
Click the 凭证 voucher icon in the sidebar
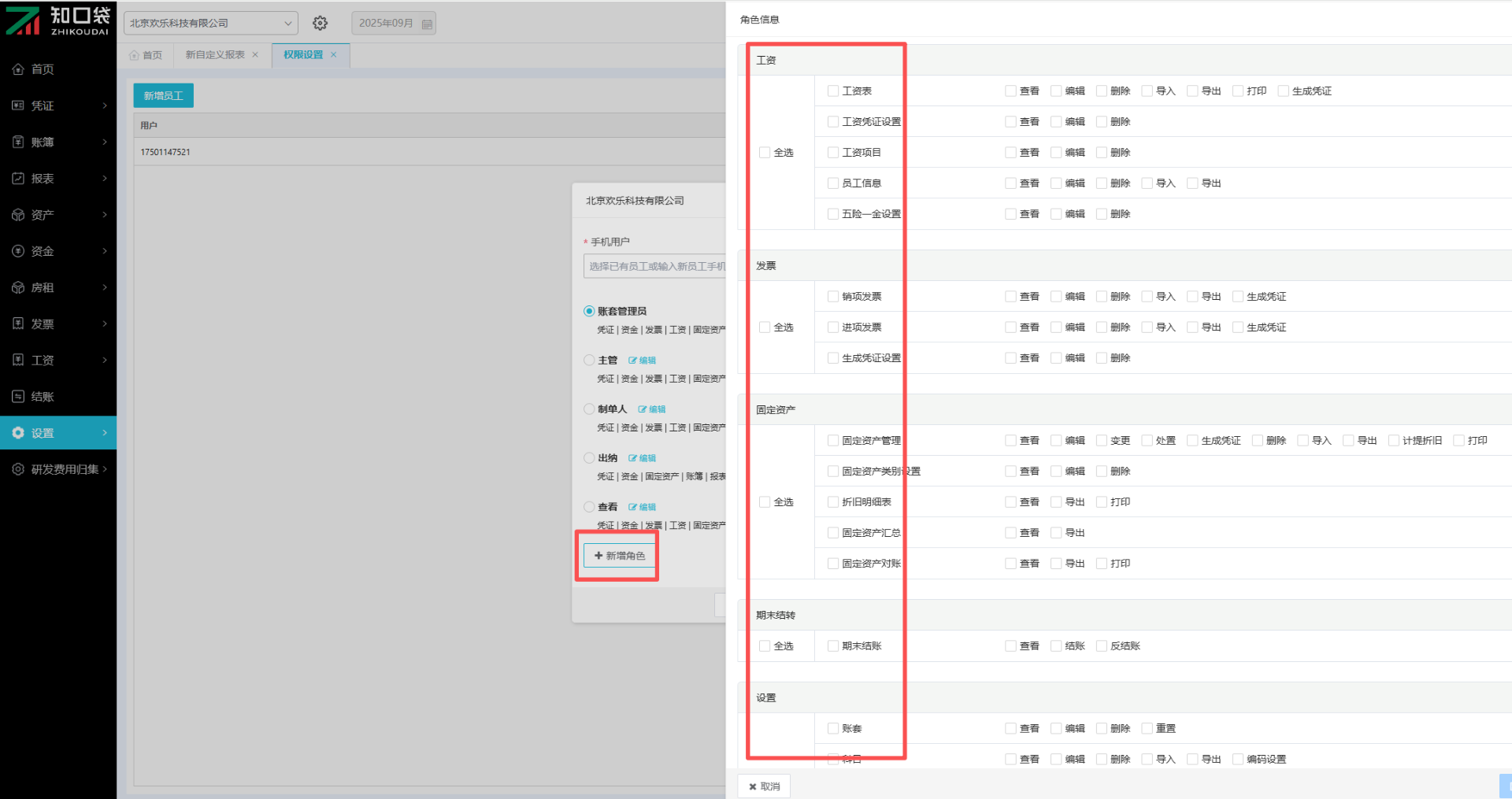coord(18,105)
